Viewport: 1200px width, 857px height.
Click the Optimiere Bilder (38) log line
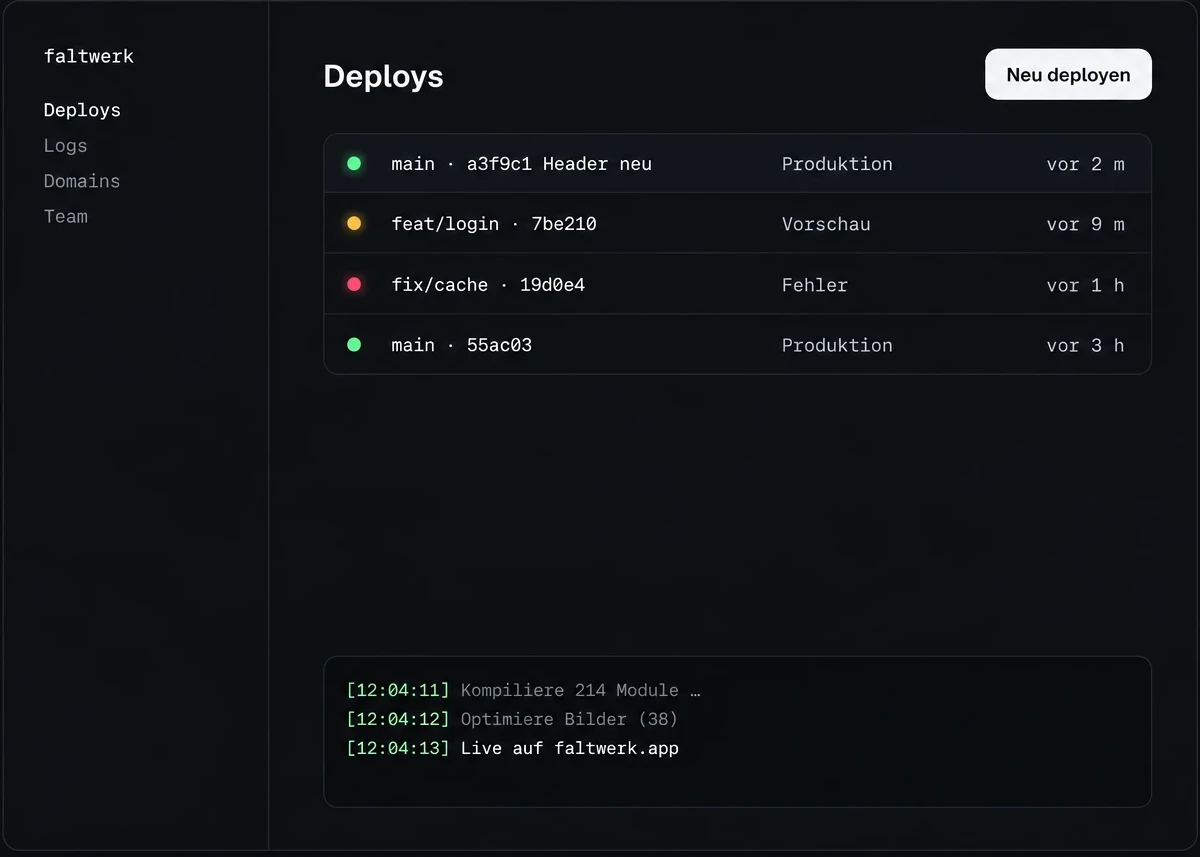[x=512, y=719]
